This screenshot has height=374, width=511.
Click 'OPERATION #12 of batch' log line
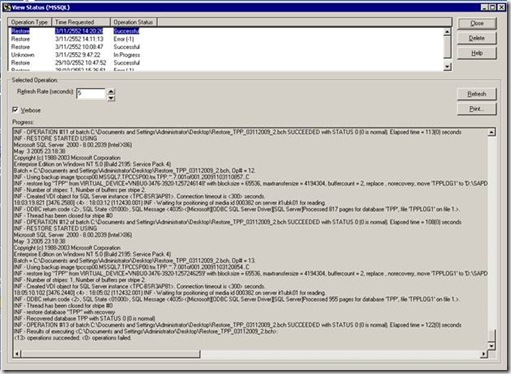(237, 222)
